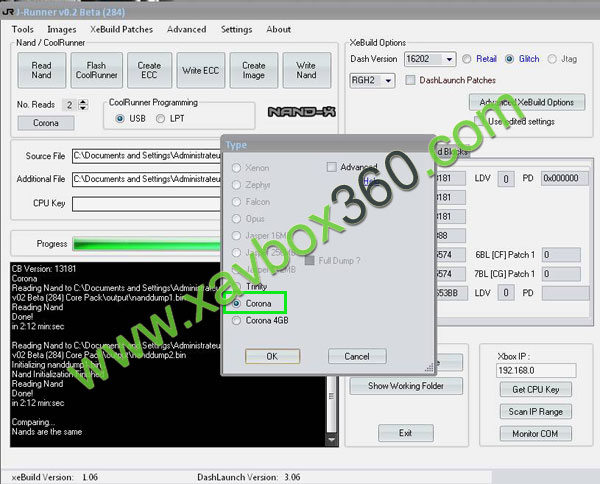Click the J-Runner title bar icon
This screenshot has height=484, width=600.
point(8,12)
